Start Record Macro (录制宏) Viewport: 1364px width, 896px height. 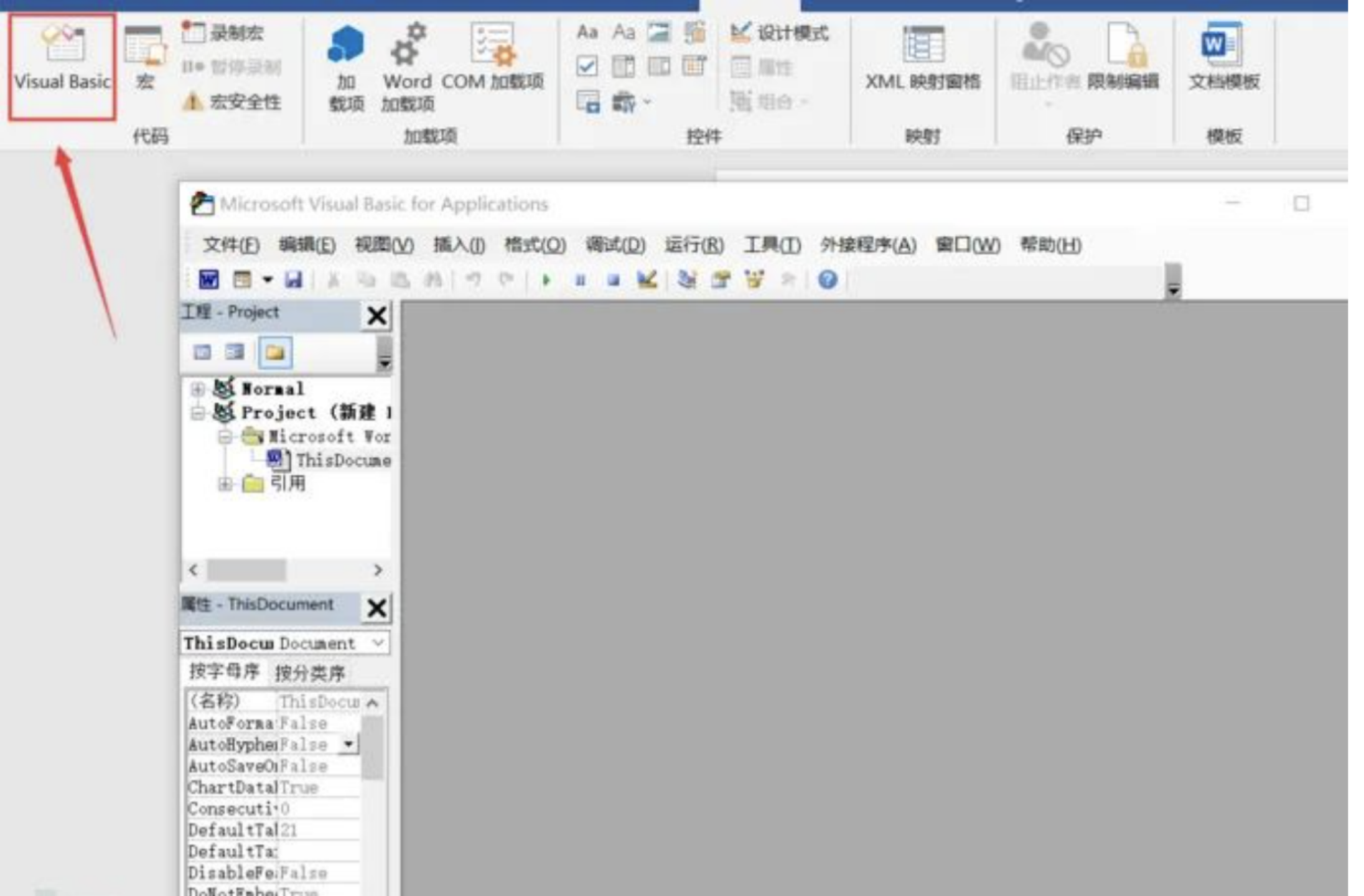tap(223, 32)
